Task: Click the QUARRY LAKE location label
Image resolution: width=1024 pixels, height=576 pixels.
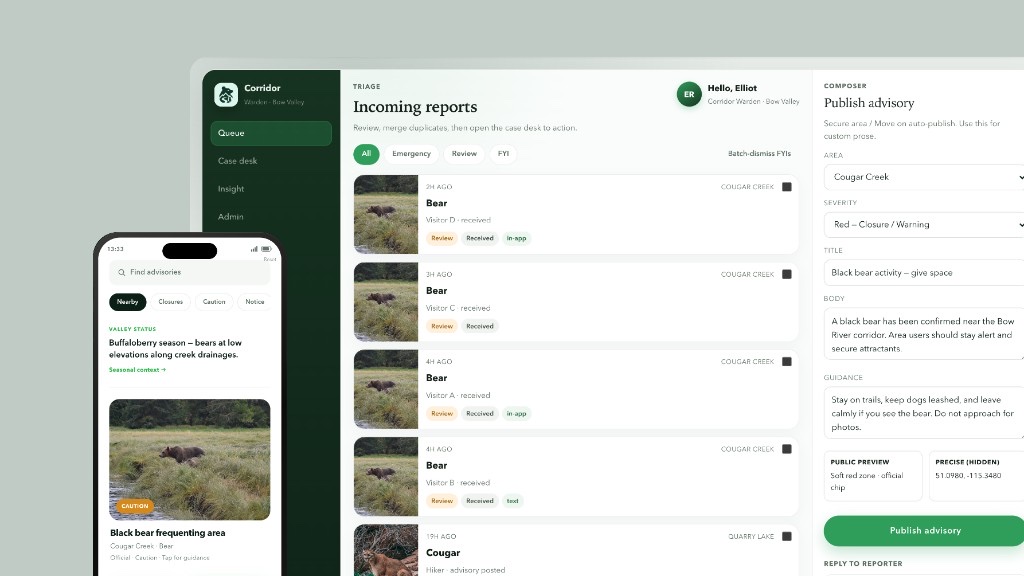Action: [751, 537]
